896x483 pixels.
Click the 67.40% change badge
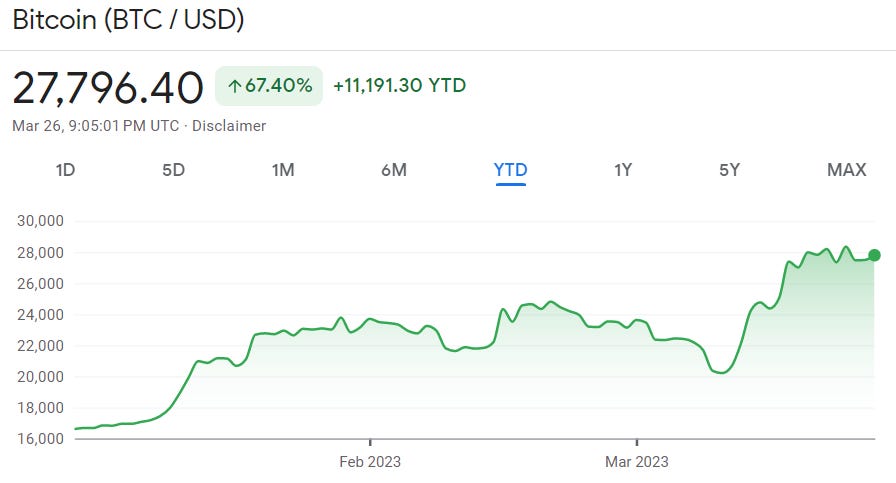[x=269, y=86]
